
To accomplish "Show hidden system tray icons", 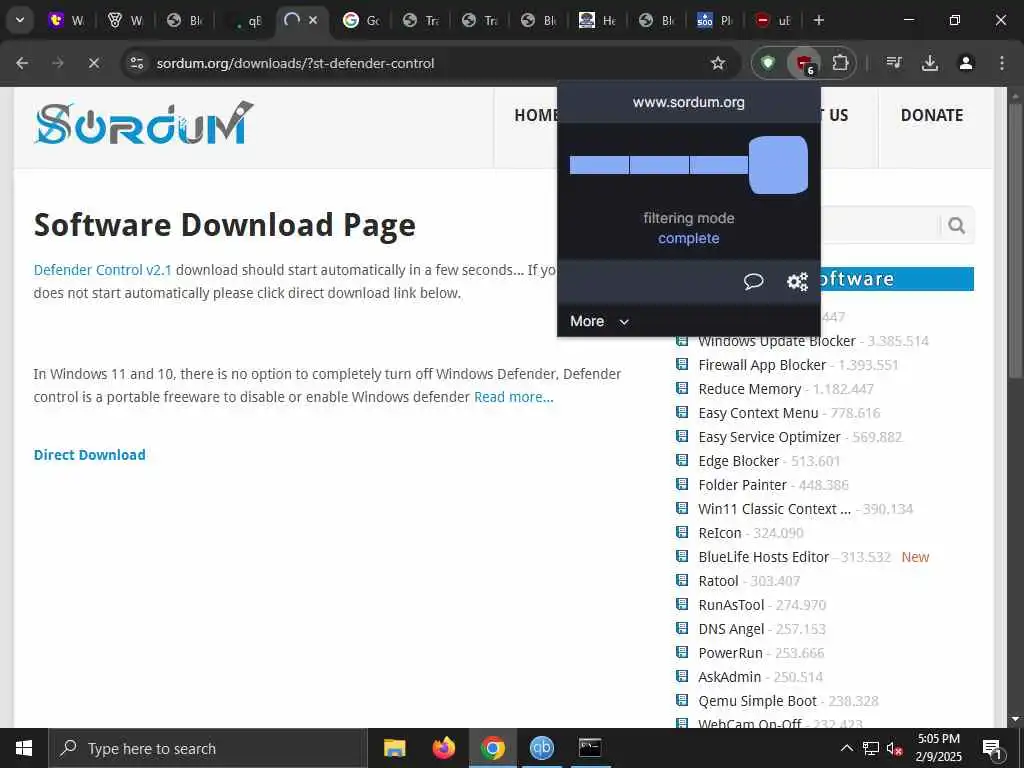I will click(846, 748).
